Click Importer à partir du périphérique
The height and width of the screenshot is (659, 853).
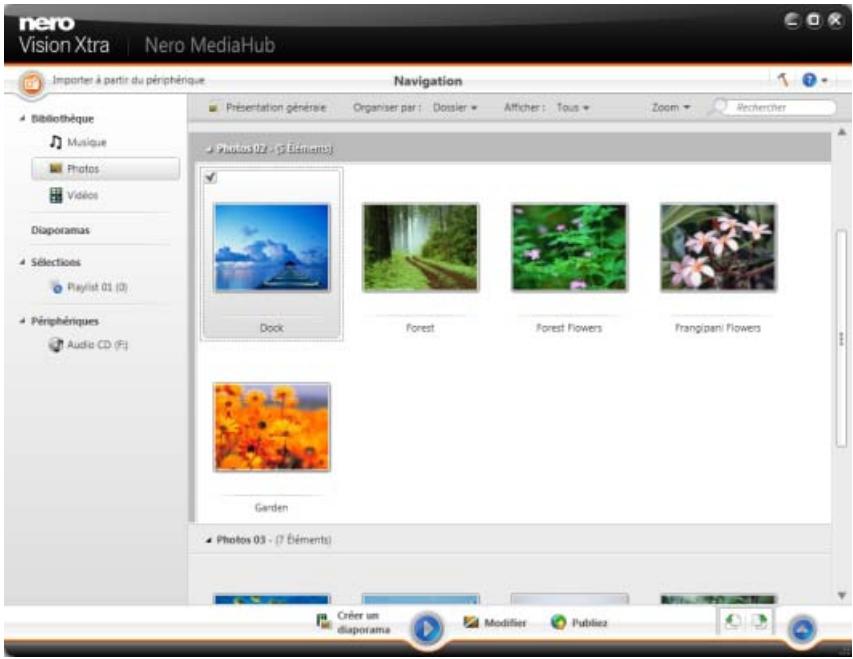pyautogui.click(x=128, y=80)
